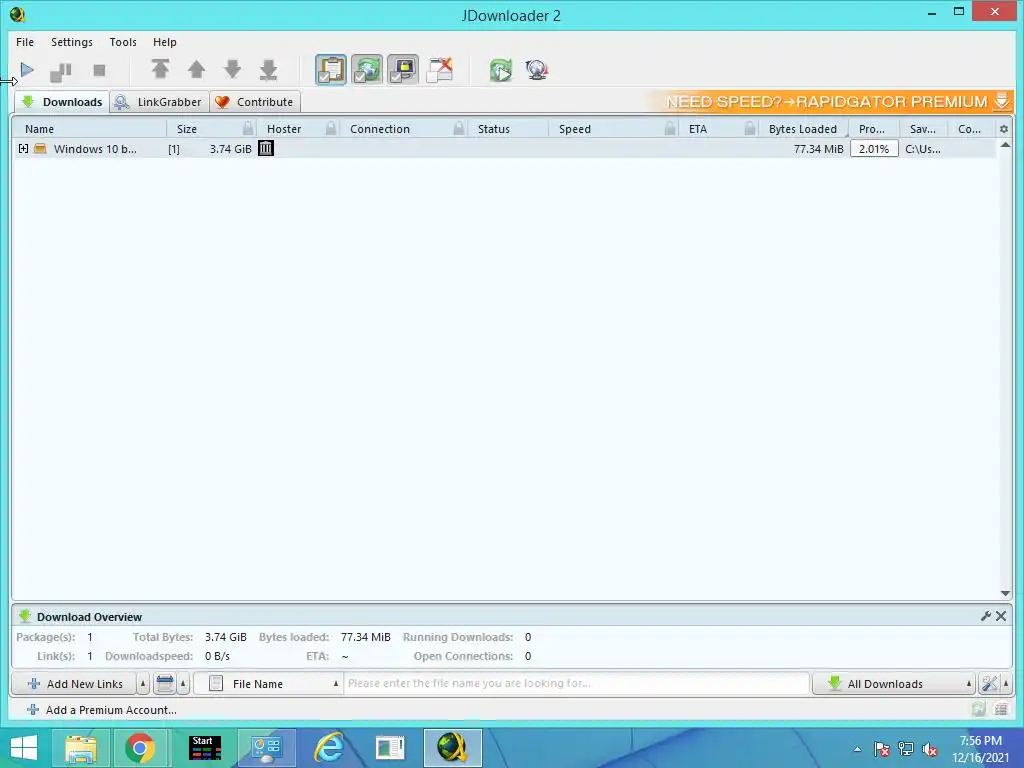
Task: Open File Name search type dropdown
Action: point(268,684)
